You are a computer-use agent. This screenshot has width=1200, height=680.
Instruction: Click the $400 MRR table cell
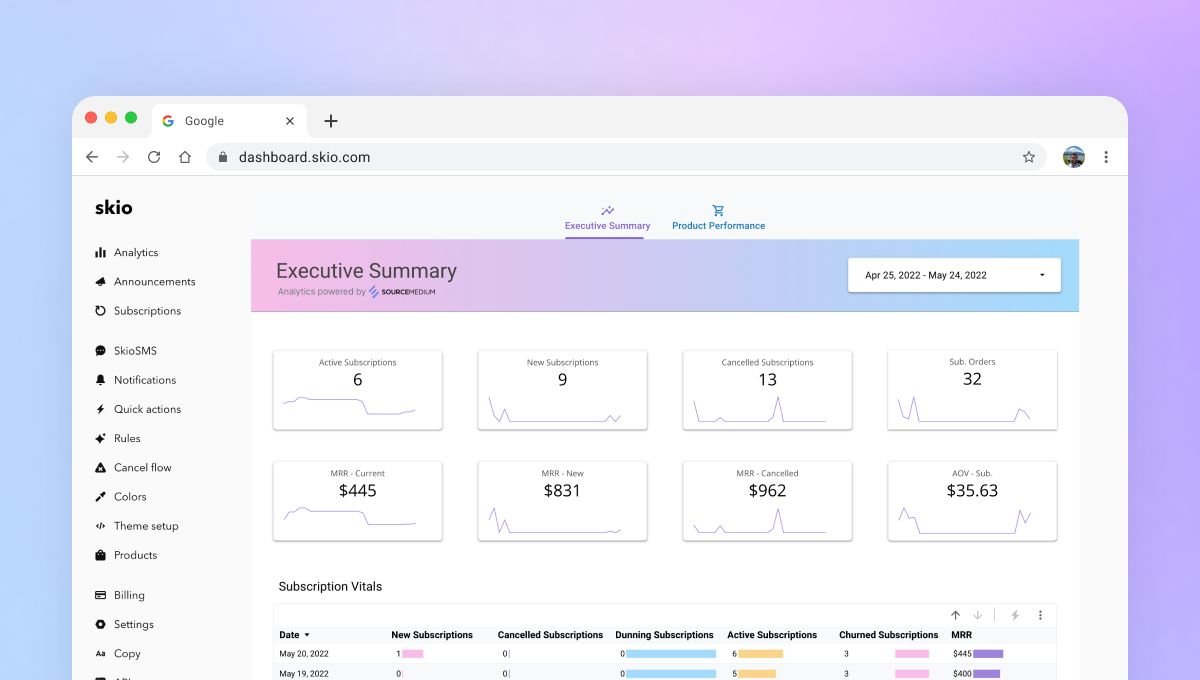[x=962, y=674]
